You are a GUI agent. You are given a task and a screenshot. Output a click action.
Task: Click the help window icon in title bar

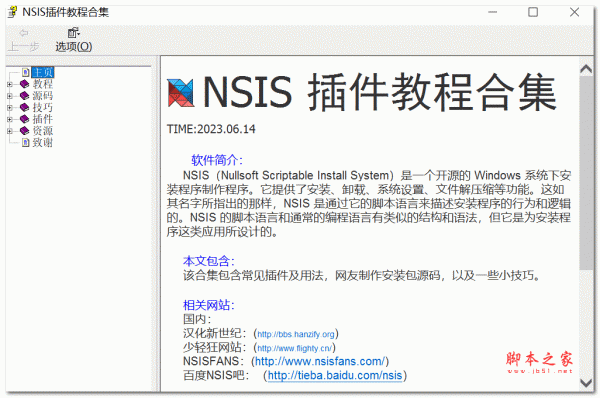pyautogui.click(x=13, y=12)
